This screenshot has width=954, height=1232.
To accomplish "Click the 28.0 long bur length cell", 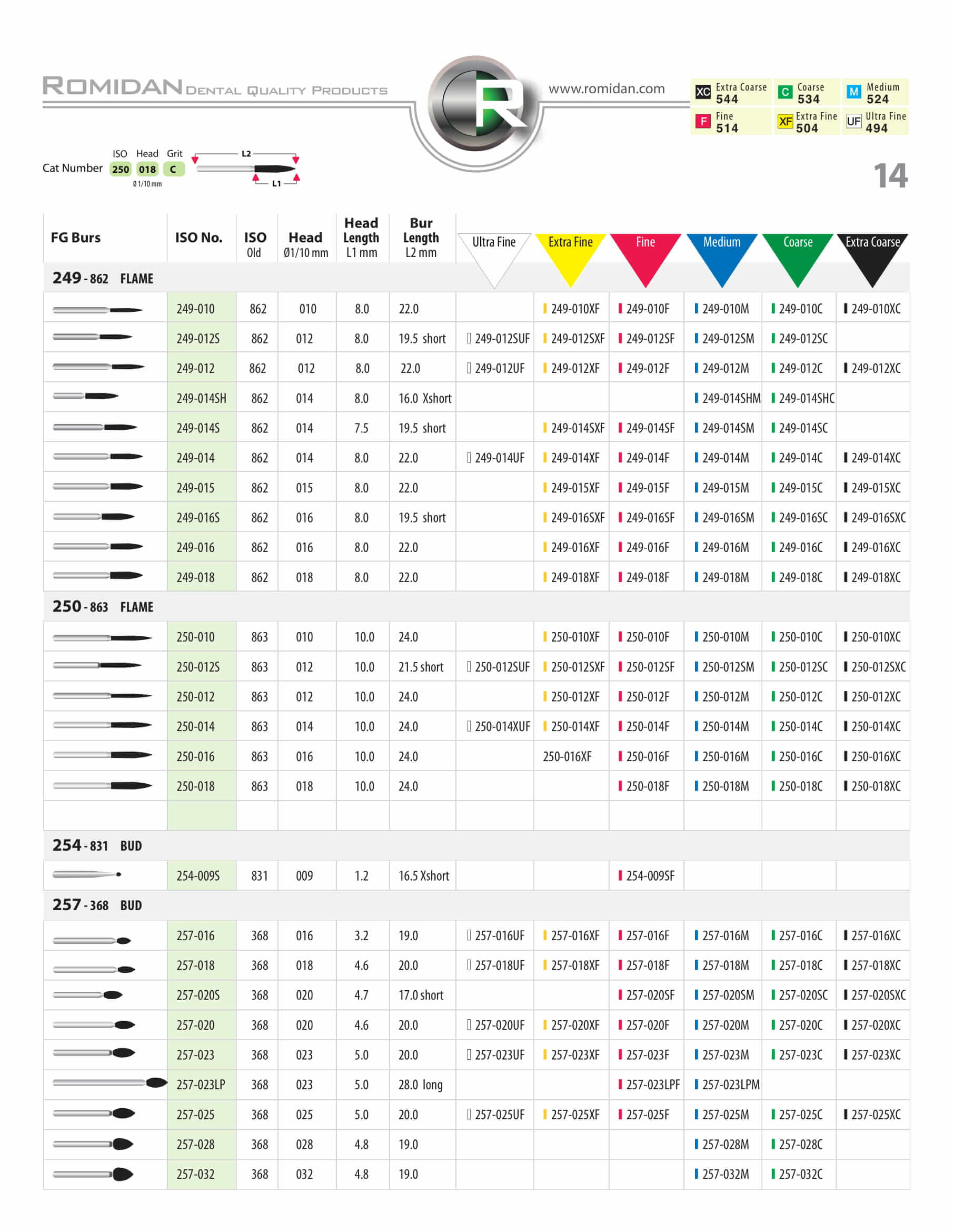I will pyautogui.click(x=421, y=1084).
